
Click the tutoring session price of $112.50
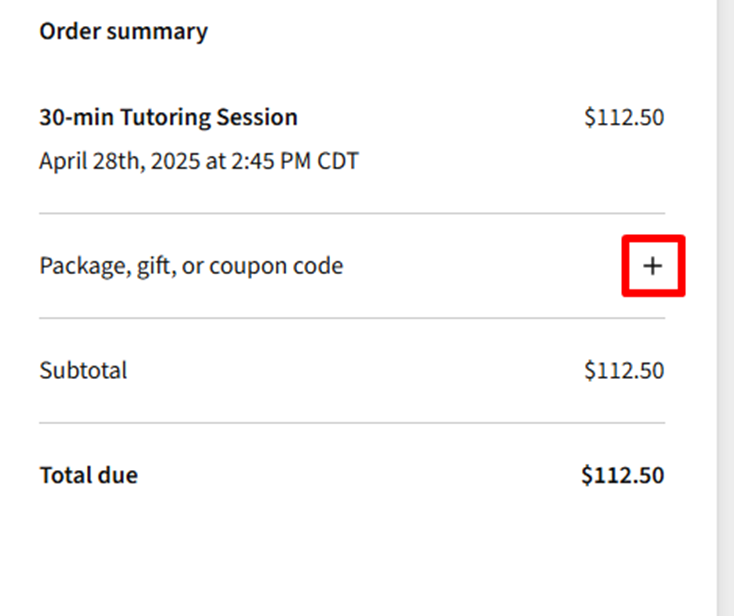coord(624,117)
